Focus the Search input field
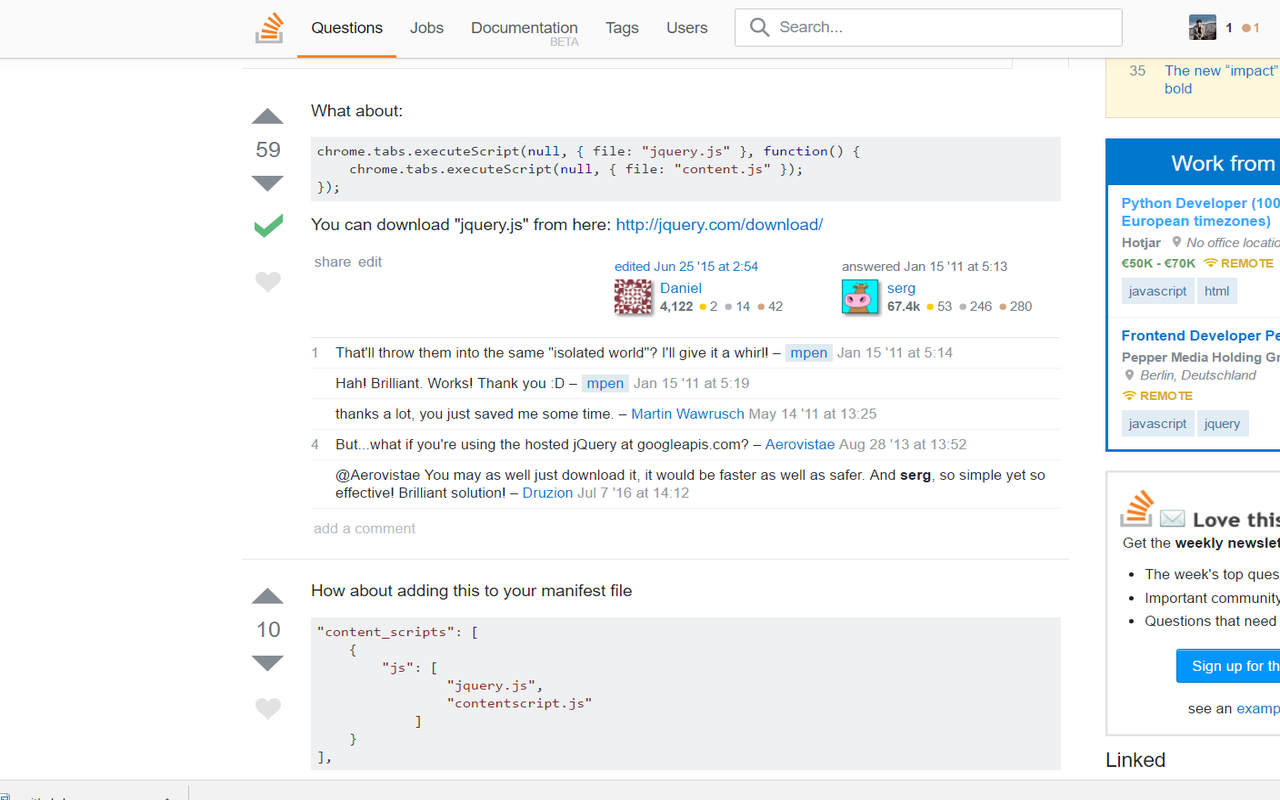Image resolution: width=1280 pixels, height=800 pixels. 928,27
